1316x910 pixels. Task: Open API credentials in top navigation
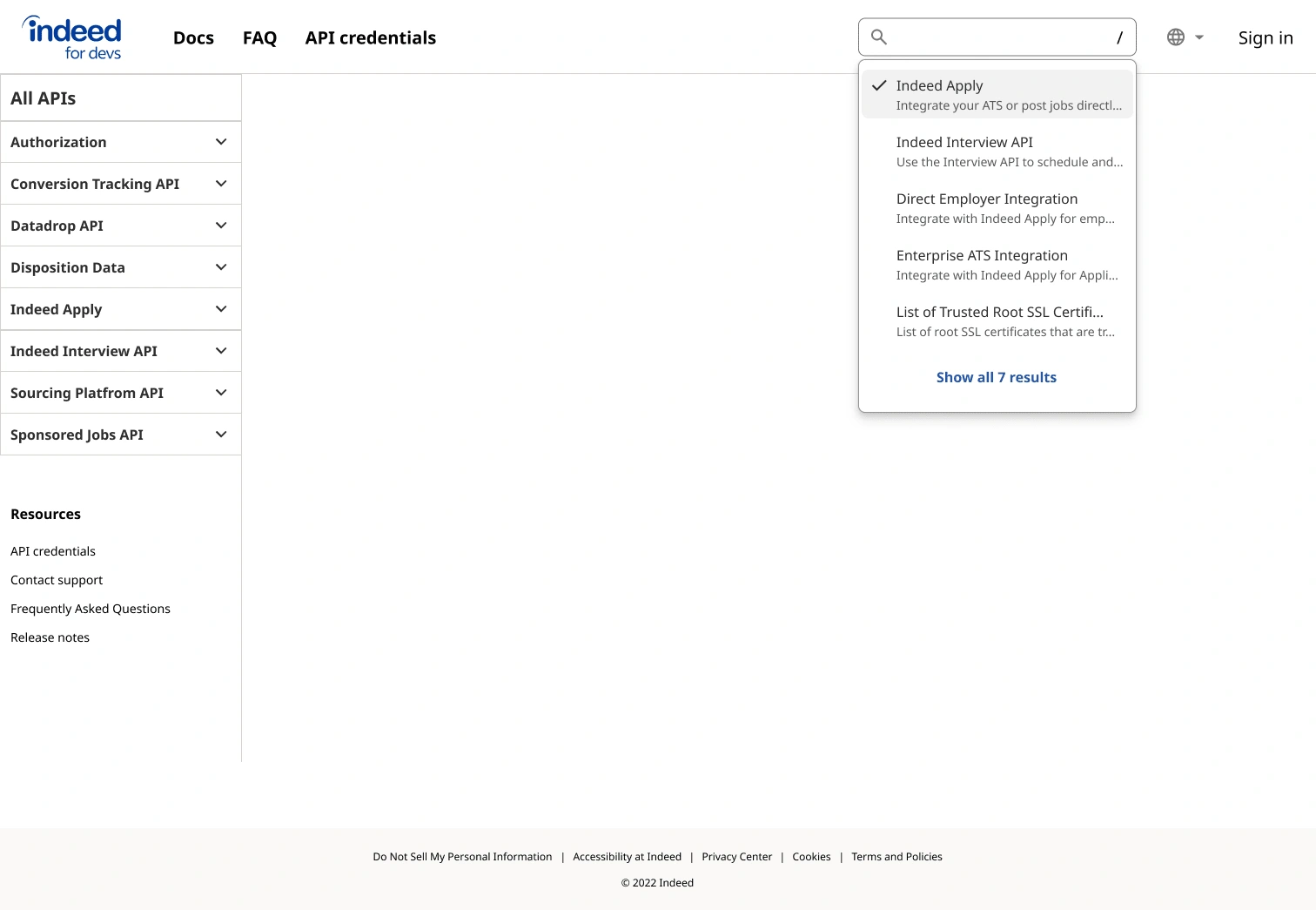click(370, 37)
